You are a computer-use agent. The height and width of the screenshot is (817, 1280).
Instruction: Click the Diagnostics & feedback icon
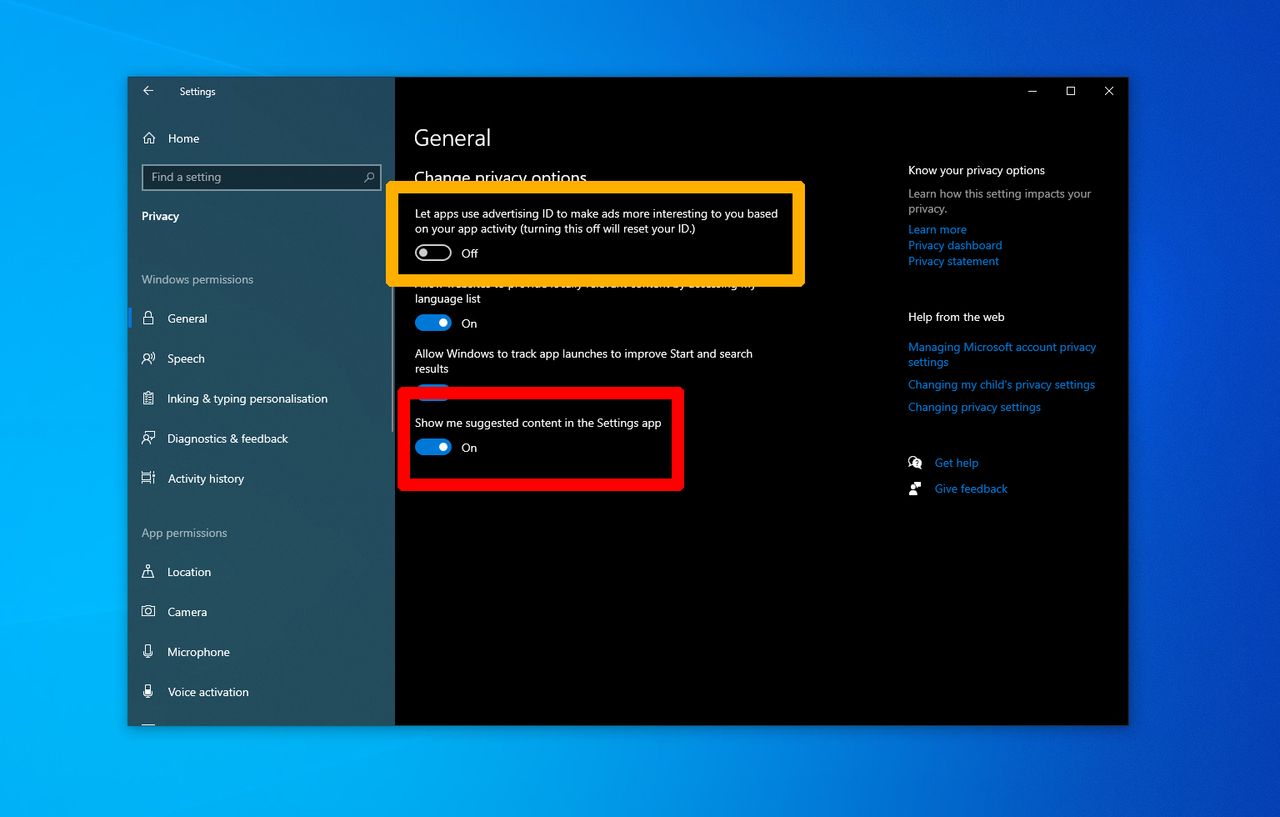[148, 438]
